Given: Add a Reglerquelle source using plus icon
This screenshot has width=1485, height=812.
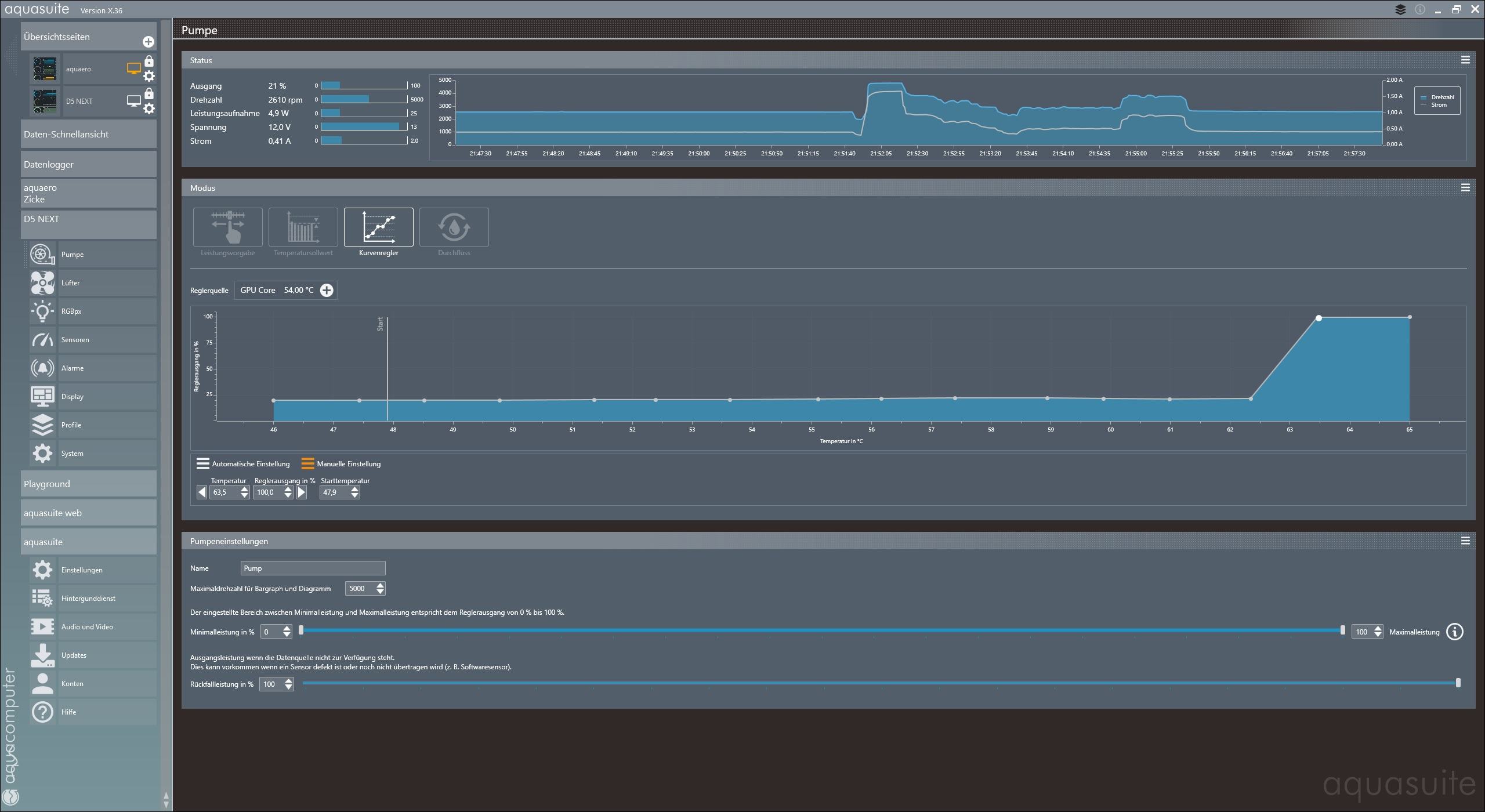Looking at the screenshot, I should (327, 291).
